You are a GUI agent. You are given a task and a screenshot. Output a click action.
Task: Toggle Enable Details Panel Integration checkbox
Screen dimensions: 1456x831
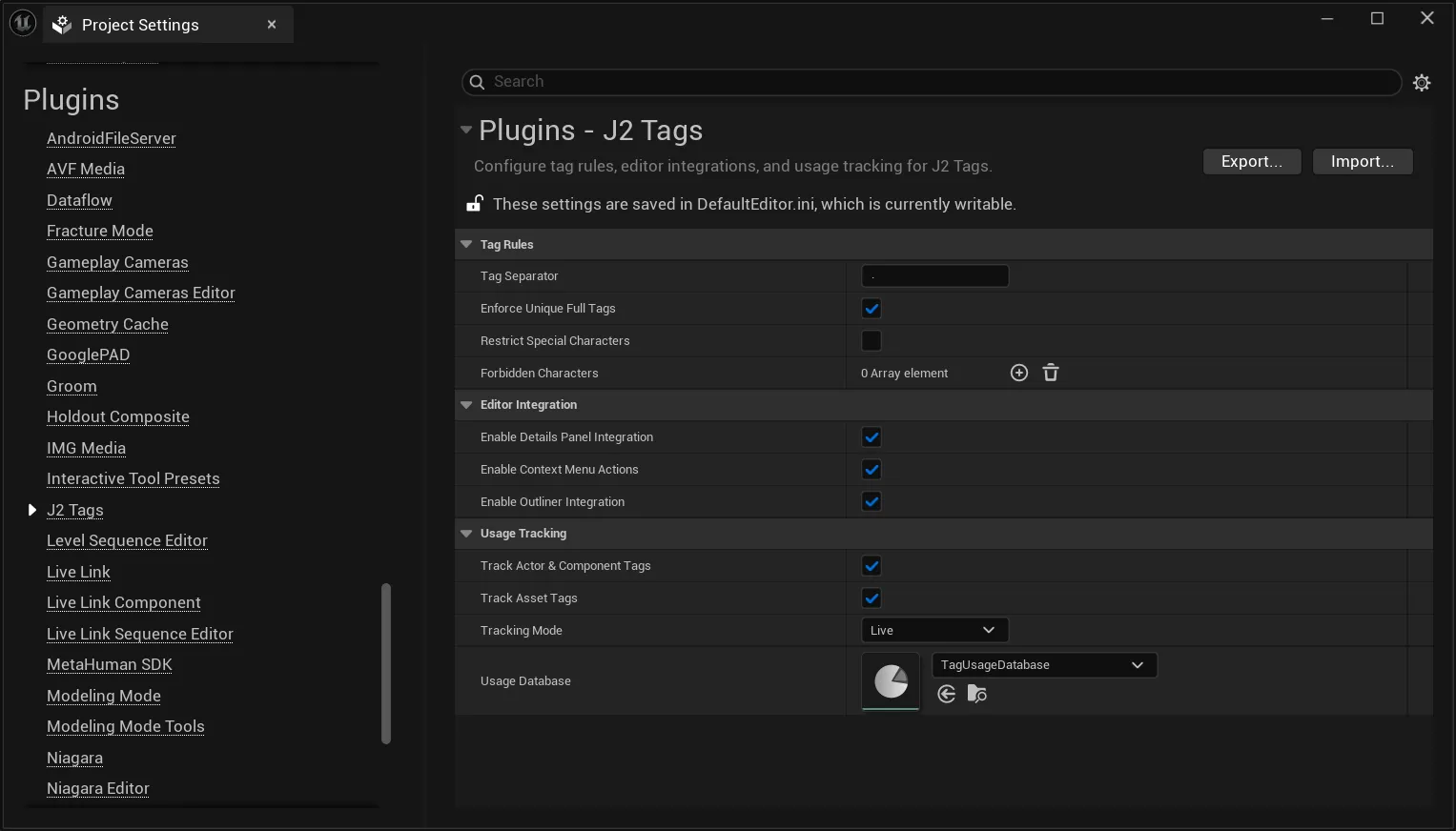coord(872,437)
